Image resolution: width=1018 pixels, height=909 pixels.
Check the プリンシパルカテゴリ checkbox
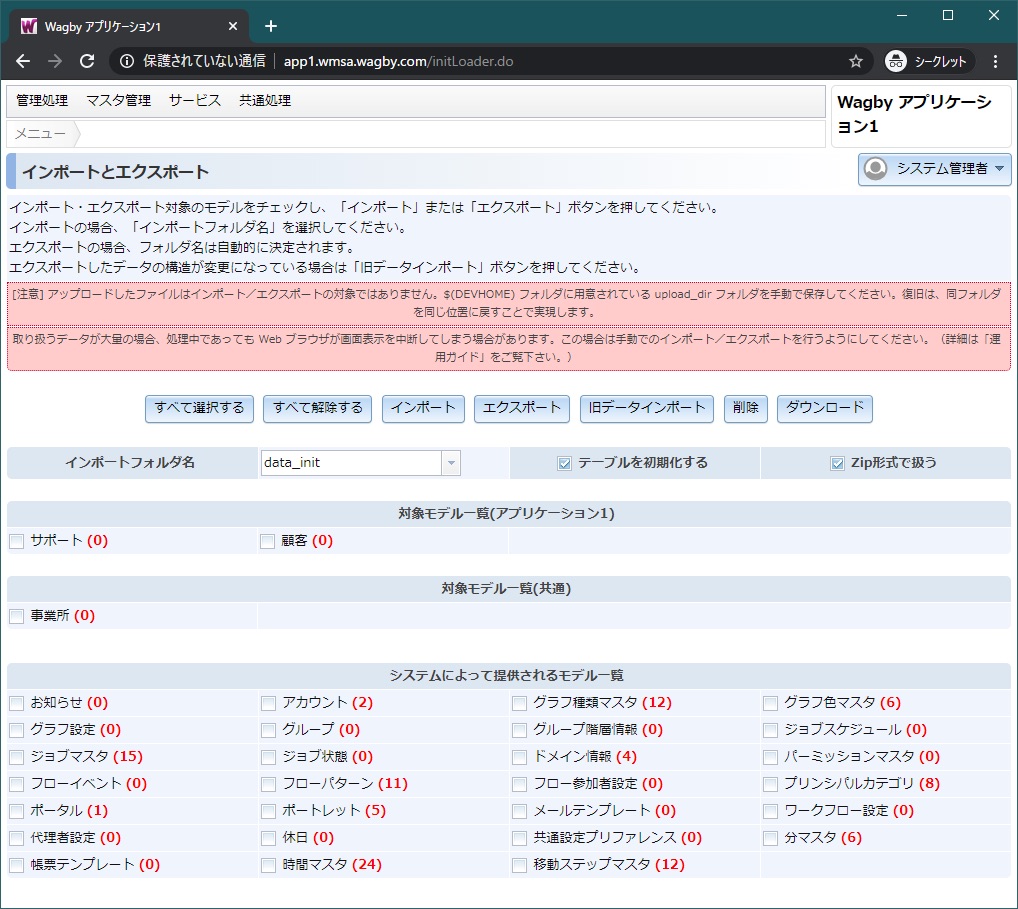pos(771,784)
